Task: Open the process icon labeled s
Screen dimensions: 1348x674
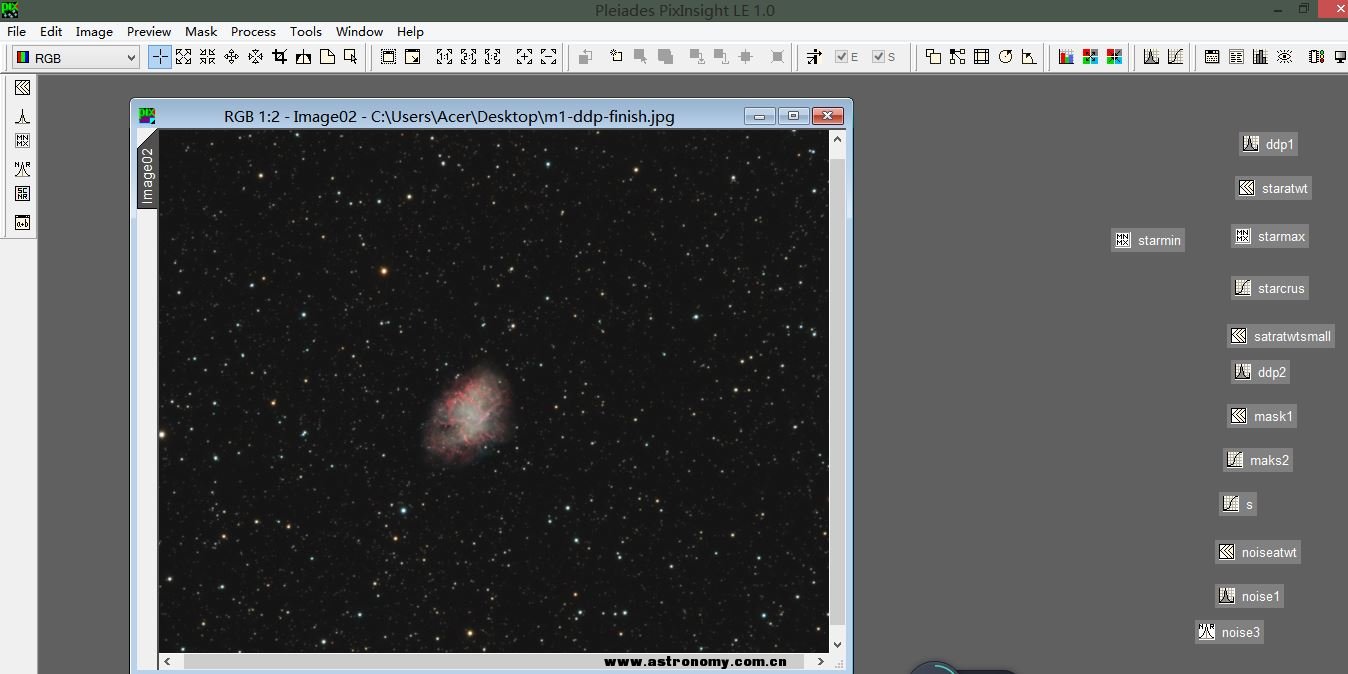Action: coord(1238,504)
